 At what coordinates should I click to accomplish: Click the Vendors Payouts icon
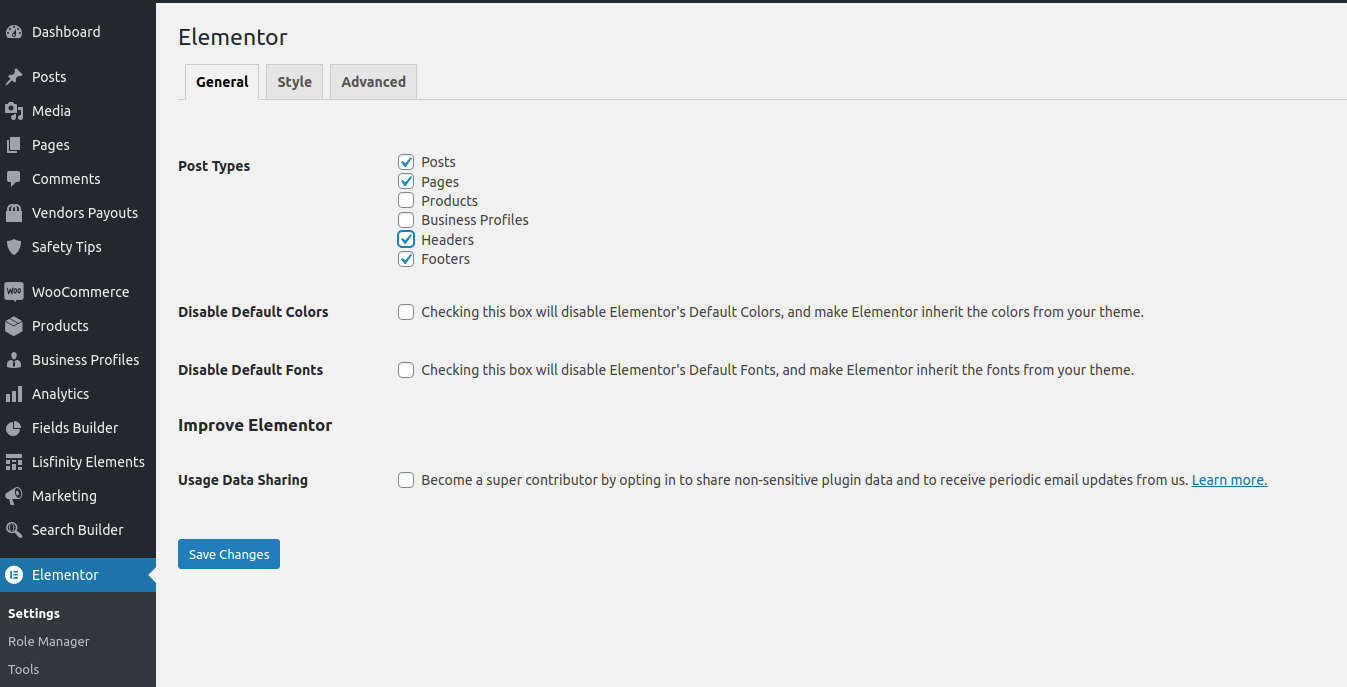point(14,213)
